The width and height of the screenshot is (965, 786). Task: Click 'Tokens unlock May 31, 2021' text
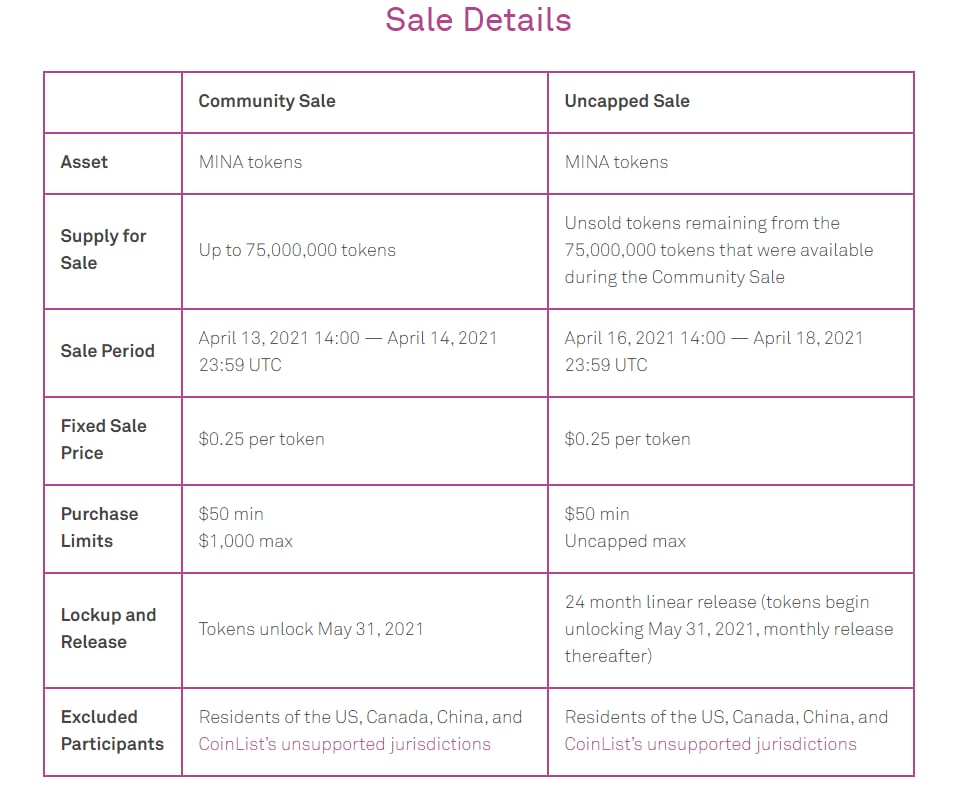click(x=311, y=629)
